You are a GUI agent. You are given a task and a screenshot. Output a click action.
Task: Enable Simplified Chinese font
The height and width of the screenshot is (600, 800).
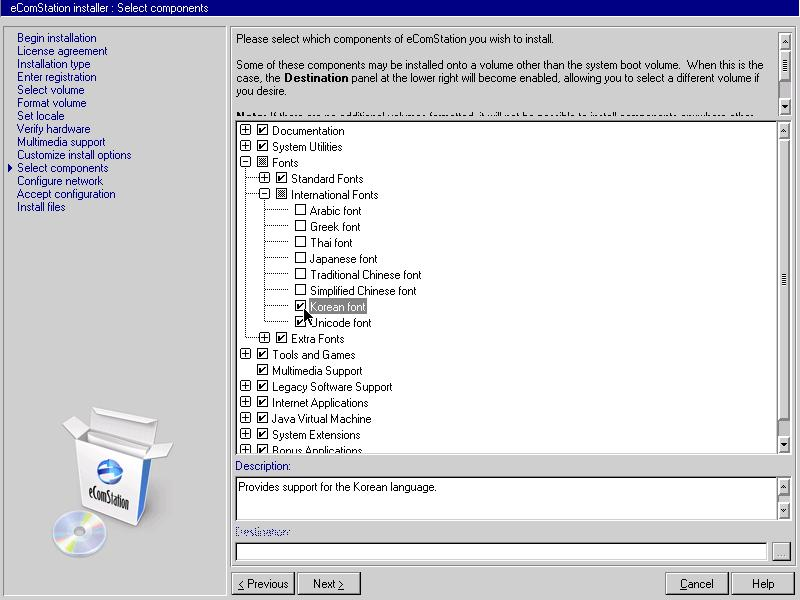pyautogui.click(x=301, y=290)
